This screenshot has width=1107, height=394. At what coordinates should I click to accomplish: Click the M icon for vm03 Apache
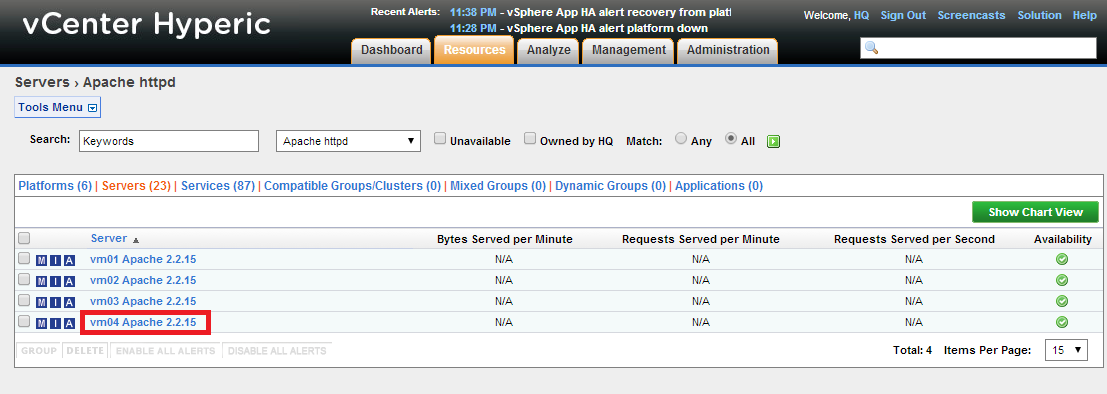(42, 302)
